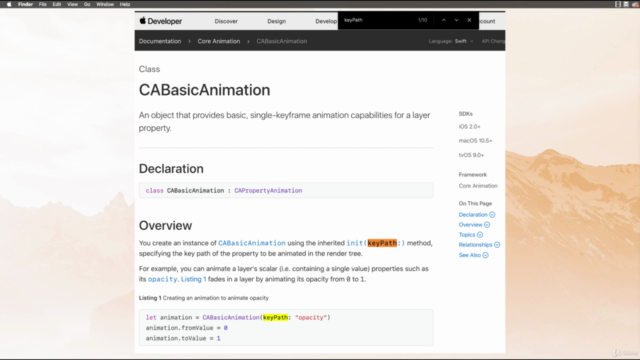The width and height of the screenshot is (640, 360).
Task: Jump to Overview in On This Page
Action: click(470, 225)
